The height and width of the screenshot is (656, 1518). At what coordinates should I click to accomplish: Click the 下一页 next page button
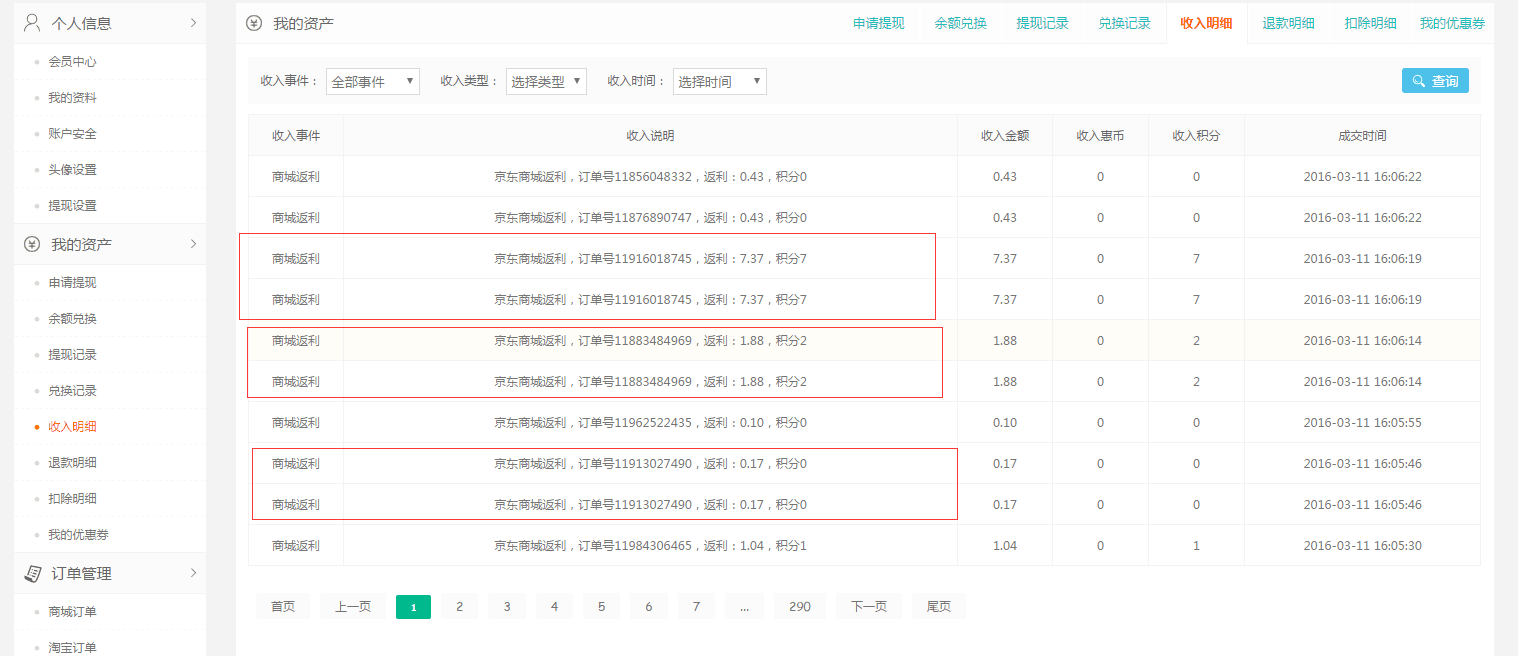coord(869,606)
